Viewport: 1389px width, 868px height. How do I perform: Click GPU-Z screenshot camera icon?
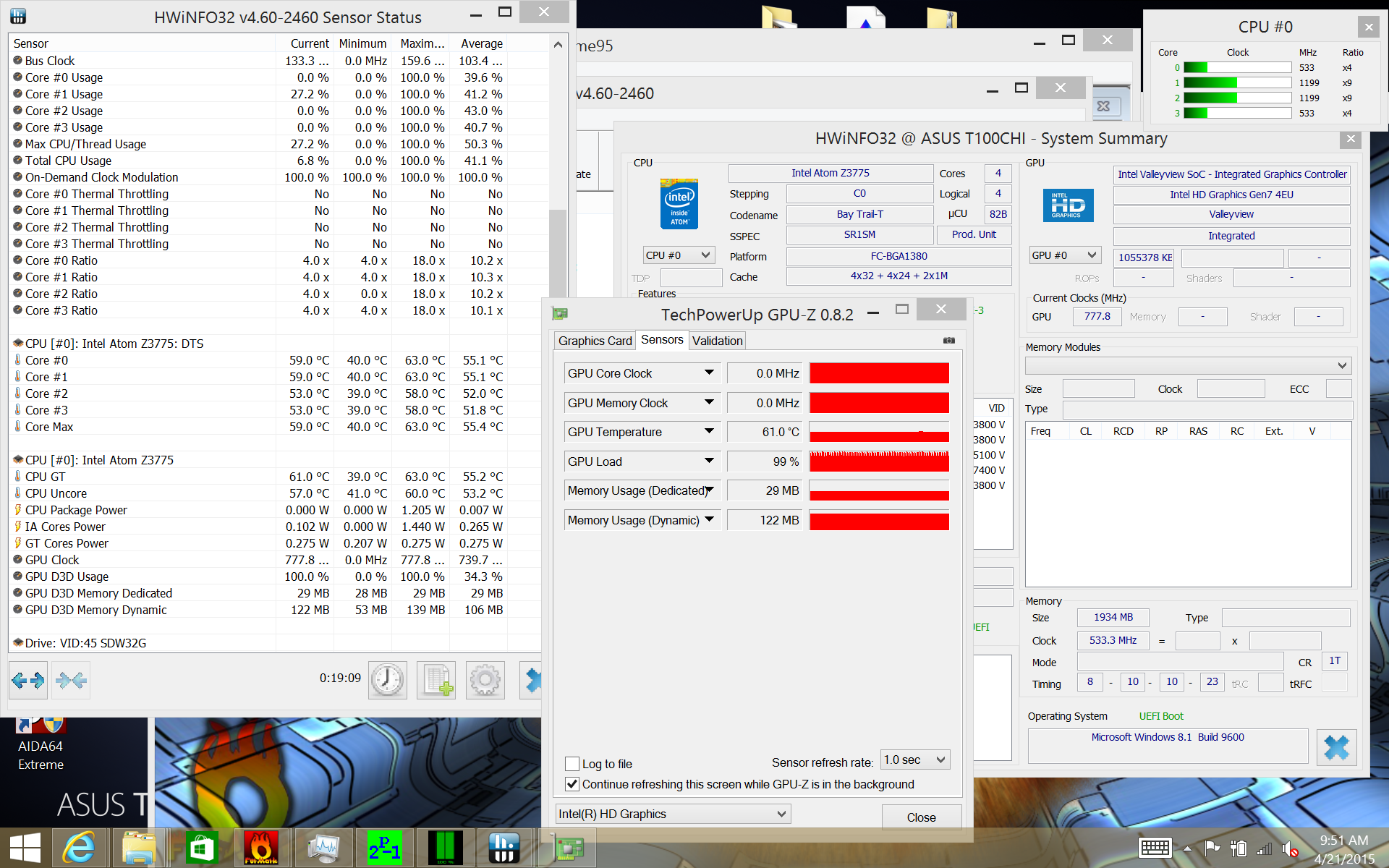click(x=949, y=340)
